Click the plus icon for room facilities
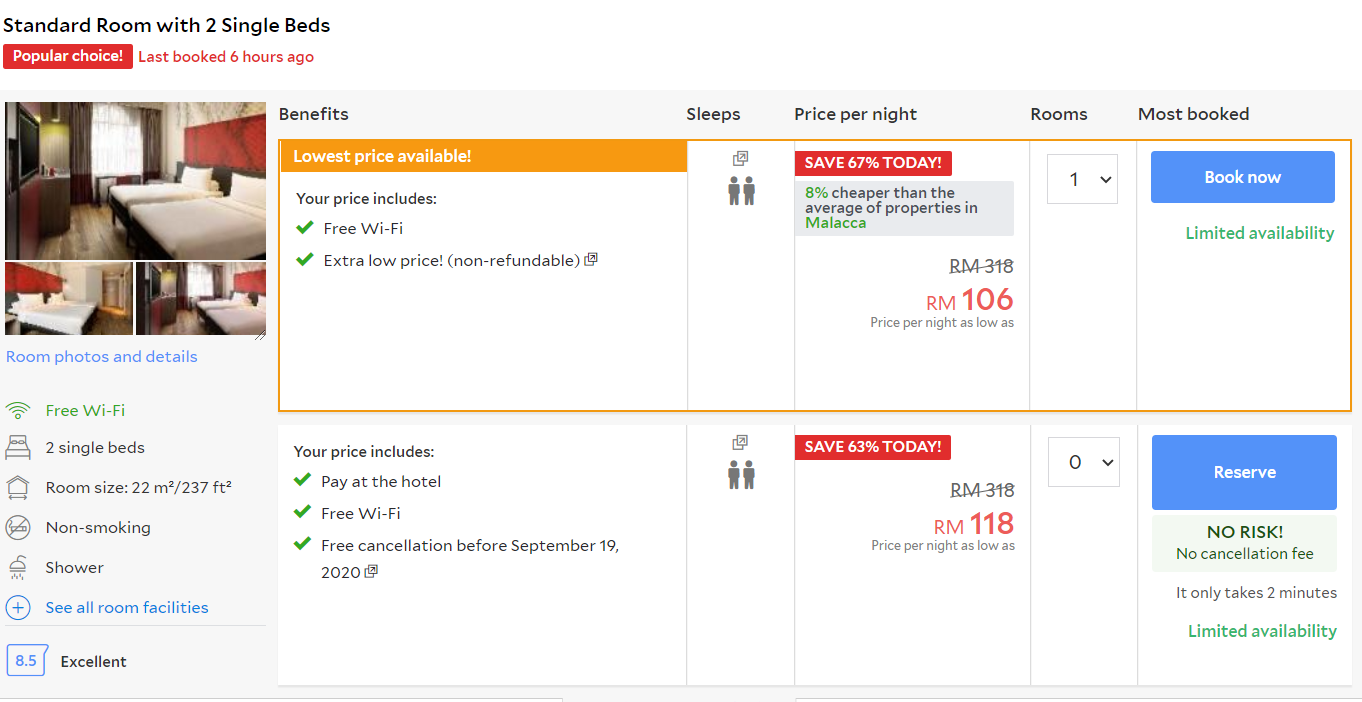 point(18,607)
